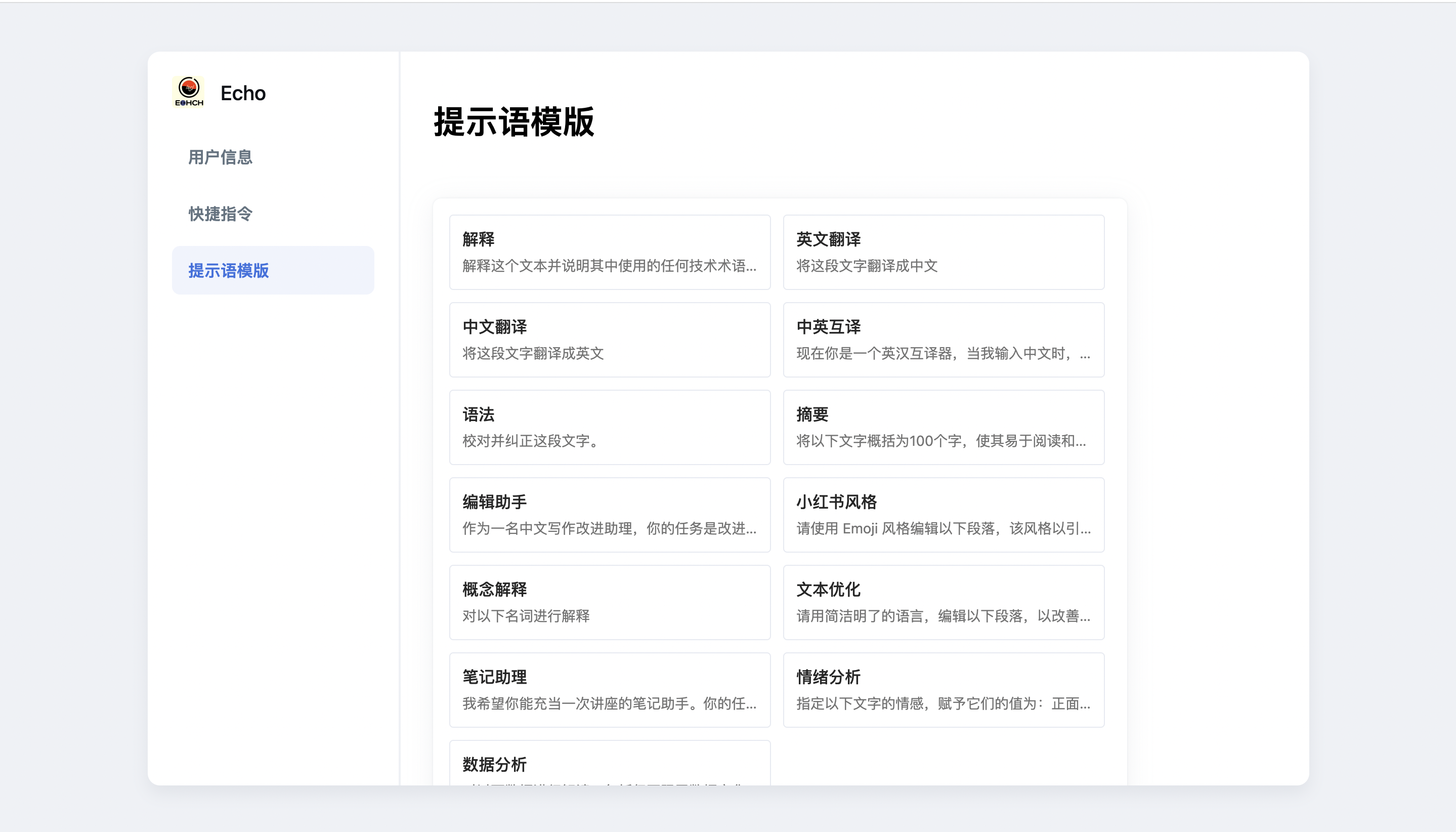1456x832 pixels.
Task: Open the 解释 prompt template card
Action: (x=610, y=252)
